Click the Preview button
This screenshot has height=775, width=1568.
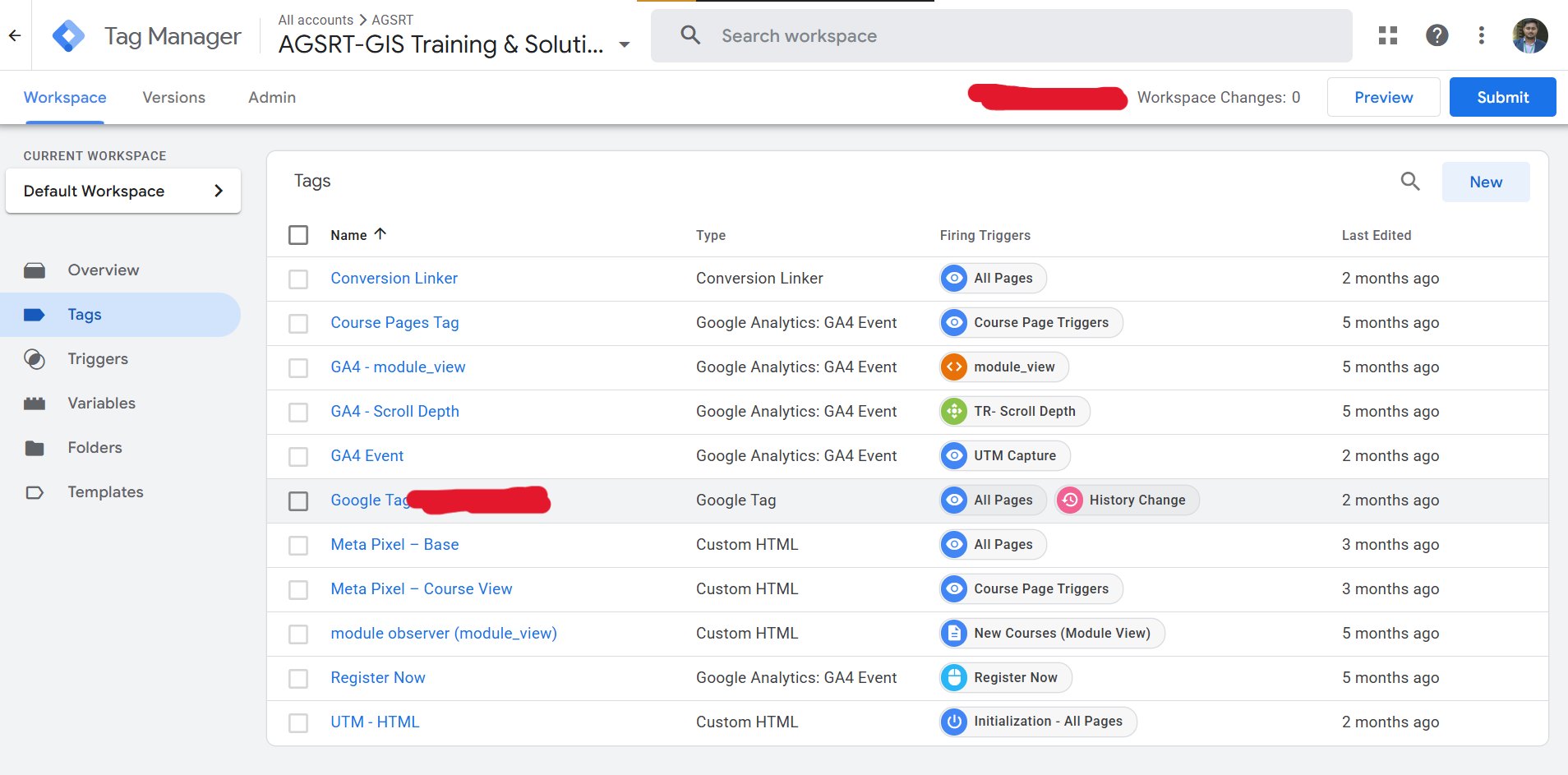[1384, 97]
